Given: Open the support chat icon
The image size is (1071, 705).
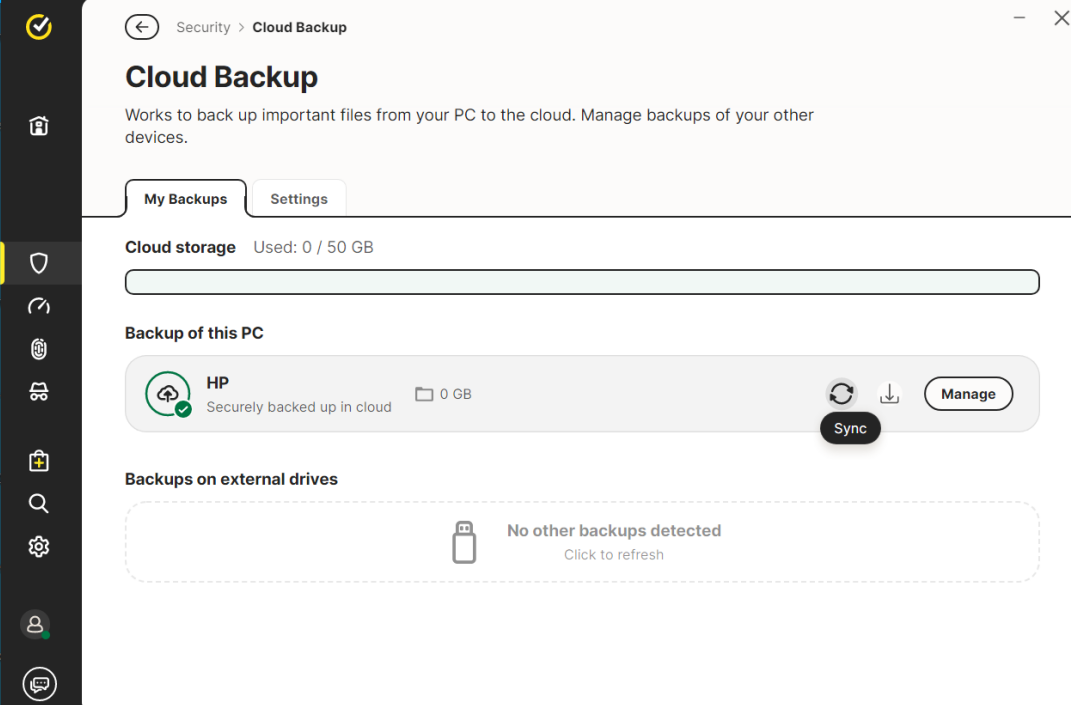Looking at the screenshot, I should [39, 684].
